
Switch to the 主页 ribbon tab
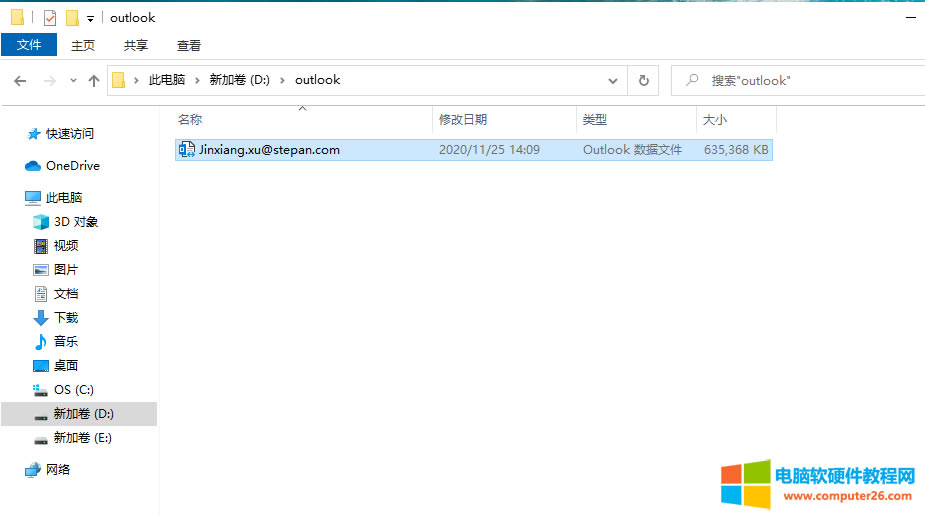click(83, 45)
